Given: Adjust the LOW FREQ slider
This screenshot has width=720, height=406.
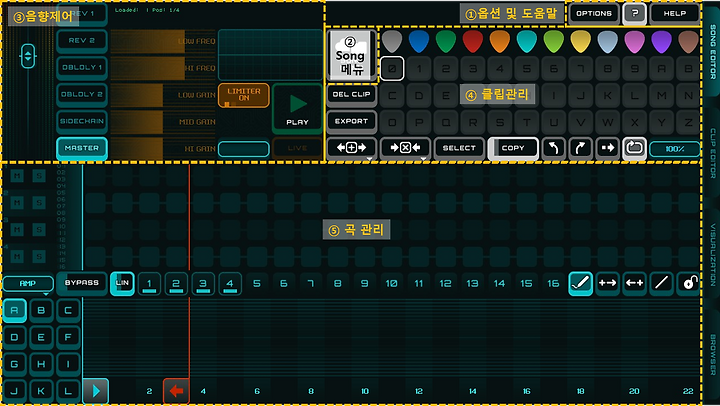Looking at the screenshot, I should pyautogui.click(x=163, y=41).
